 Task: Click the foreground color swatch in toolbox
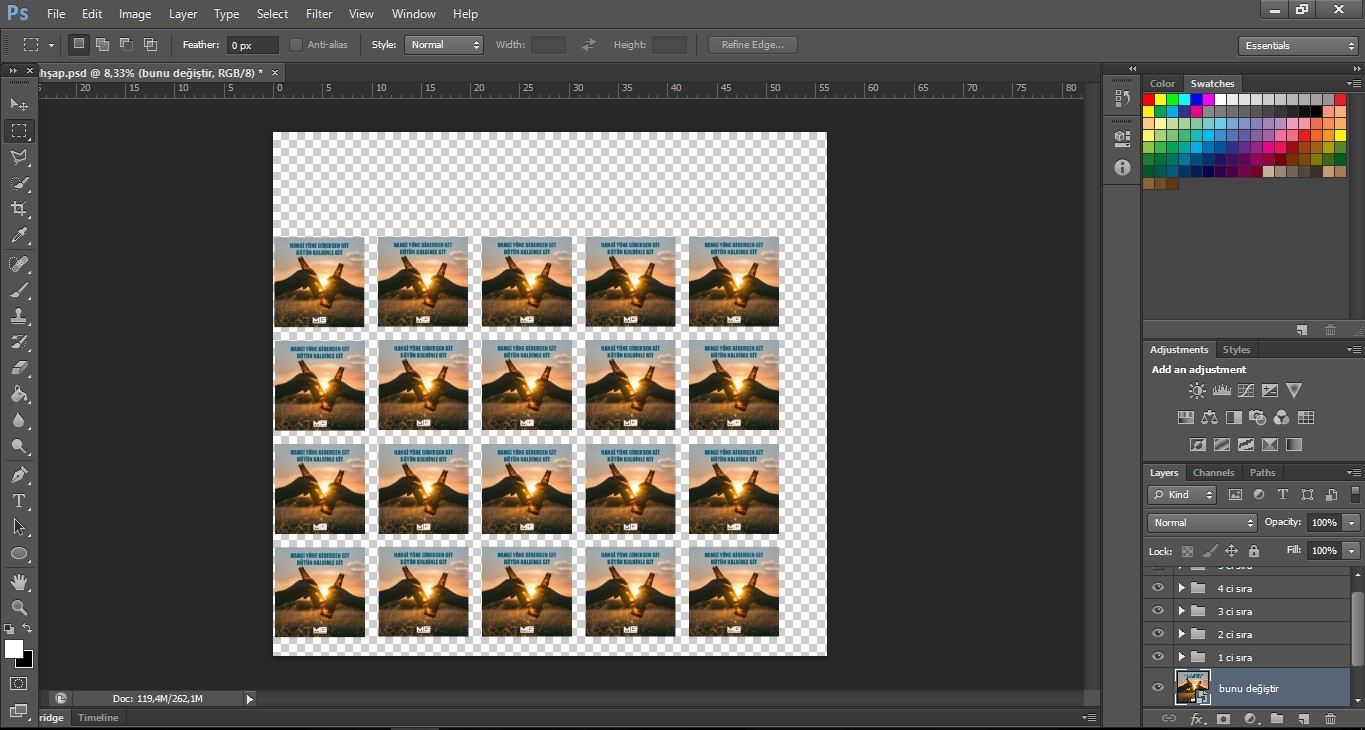click(14, 649)
